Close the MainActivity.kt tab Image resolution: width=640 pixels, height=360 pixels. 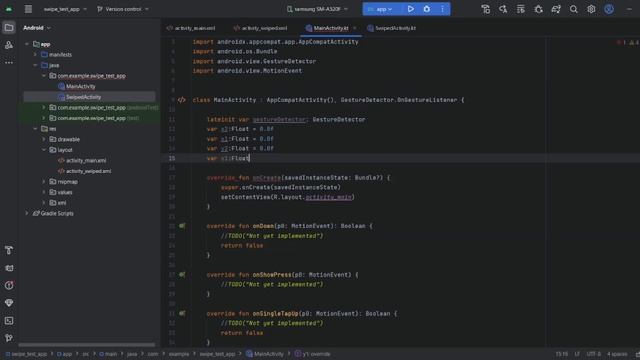click(x=355, y=28)
